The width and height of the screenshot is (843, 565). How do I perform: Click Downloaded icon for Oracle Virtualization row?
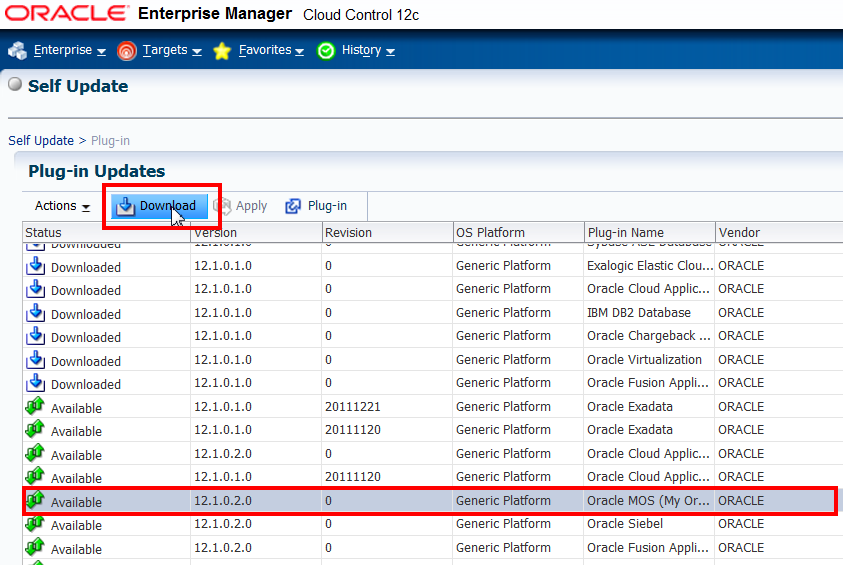point(35,360)
